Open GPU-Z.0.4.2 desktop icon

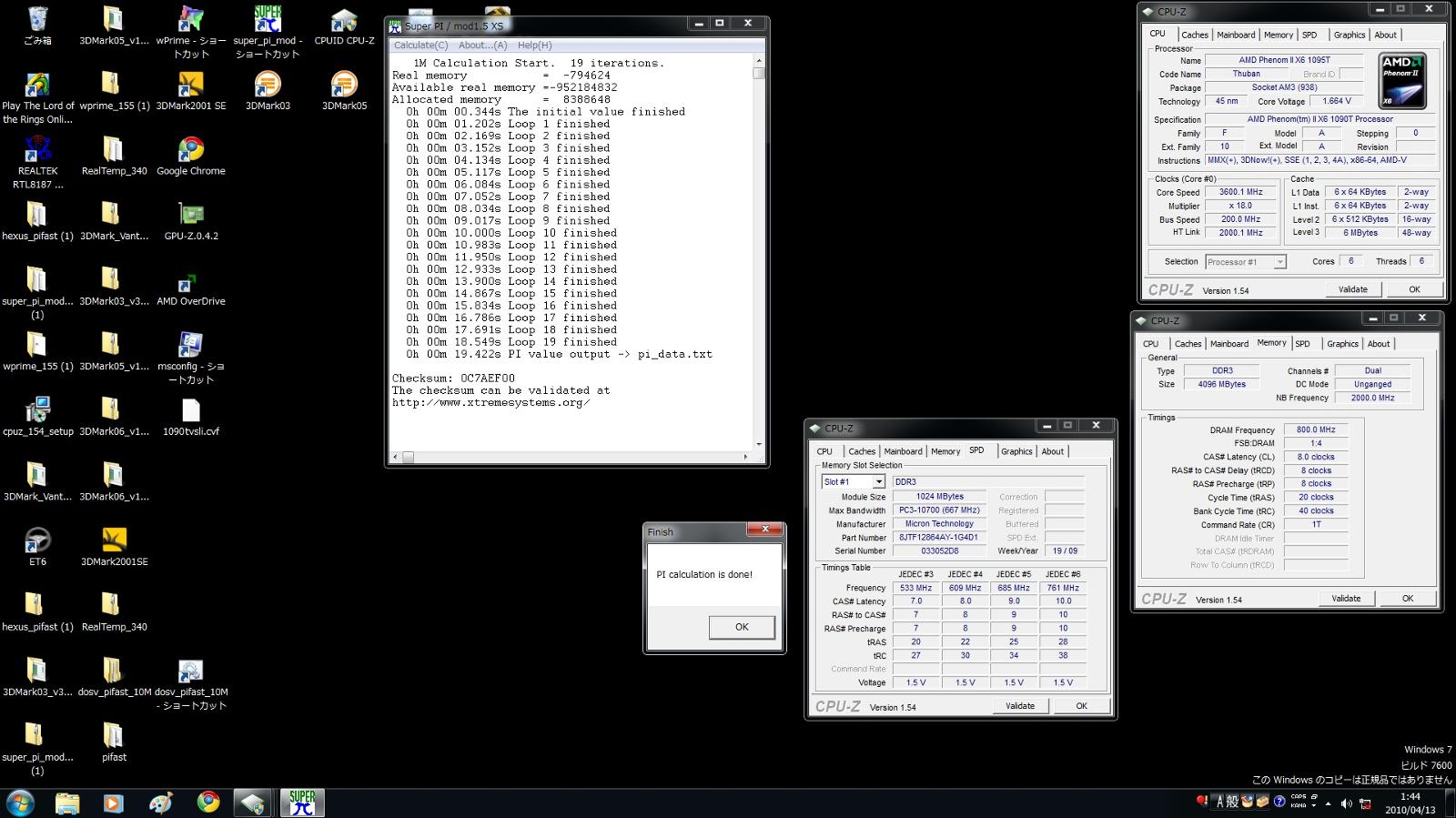click(x=191, y=221)
